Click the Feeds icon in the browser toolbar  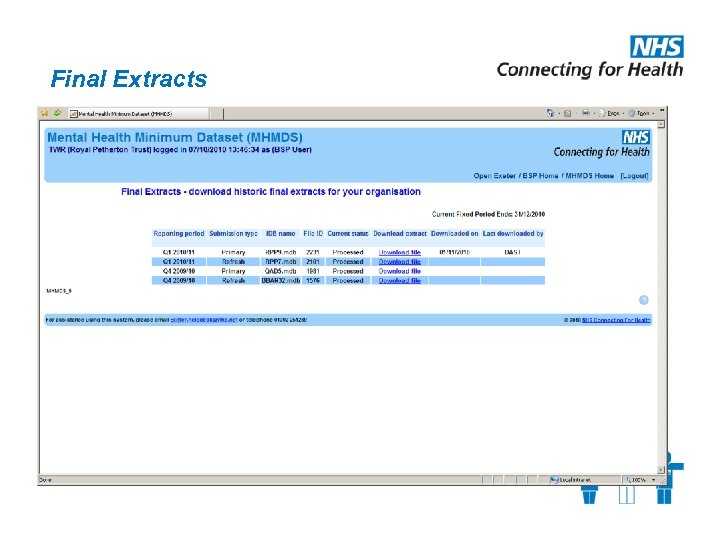[568, 113]
